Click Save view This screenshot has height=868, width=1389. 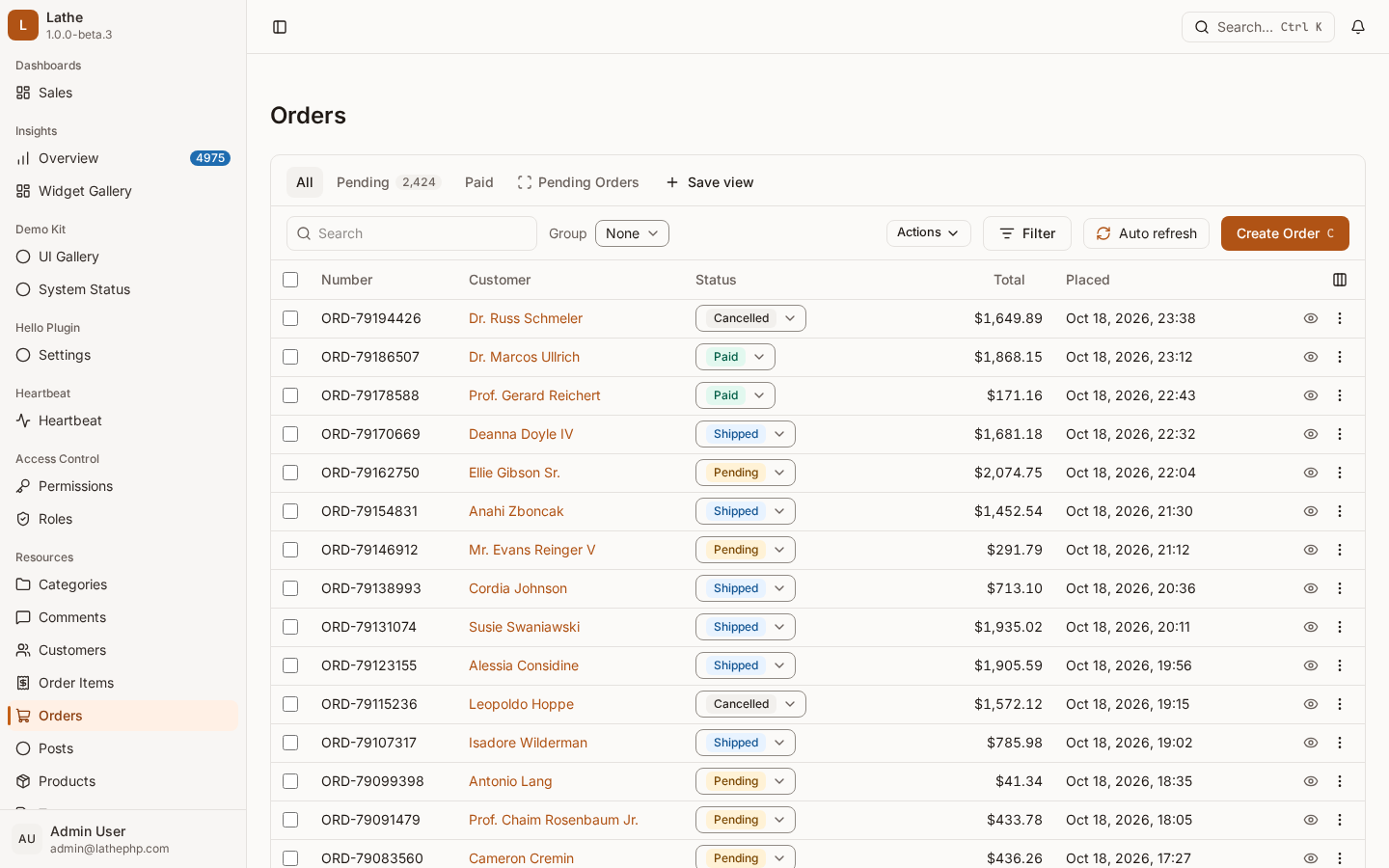coord(710,182)
